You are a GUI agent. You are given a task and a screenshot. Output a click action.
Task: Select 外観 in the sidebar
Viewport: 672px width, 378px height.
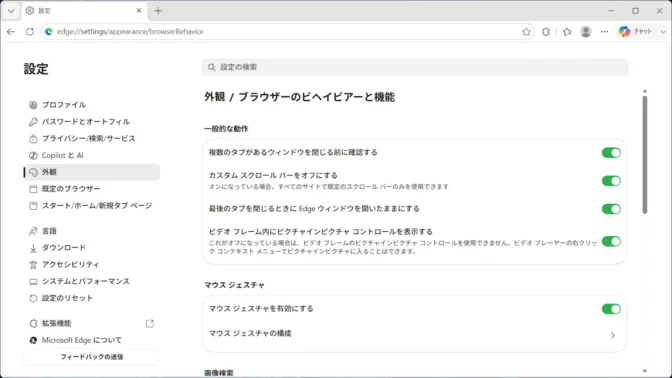point(92,172)
